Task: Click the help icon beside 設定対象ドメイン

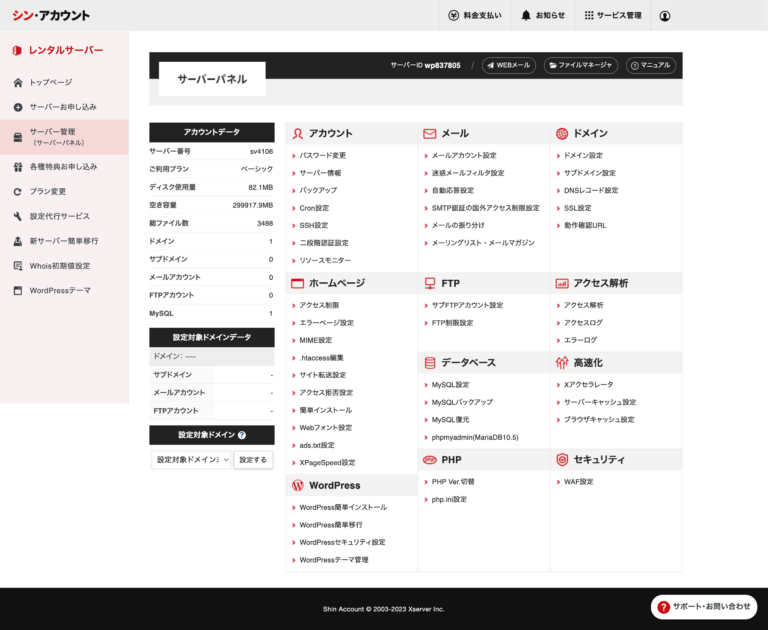Action: tap(242, 435)
